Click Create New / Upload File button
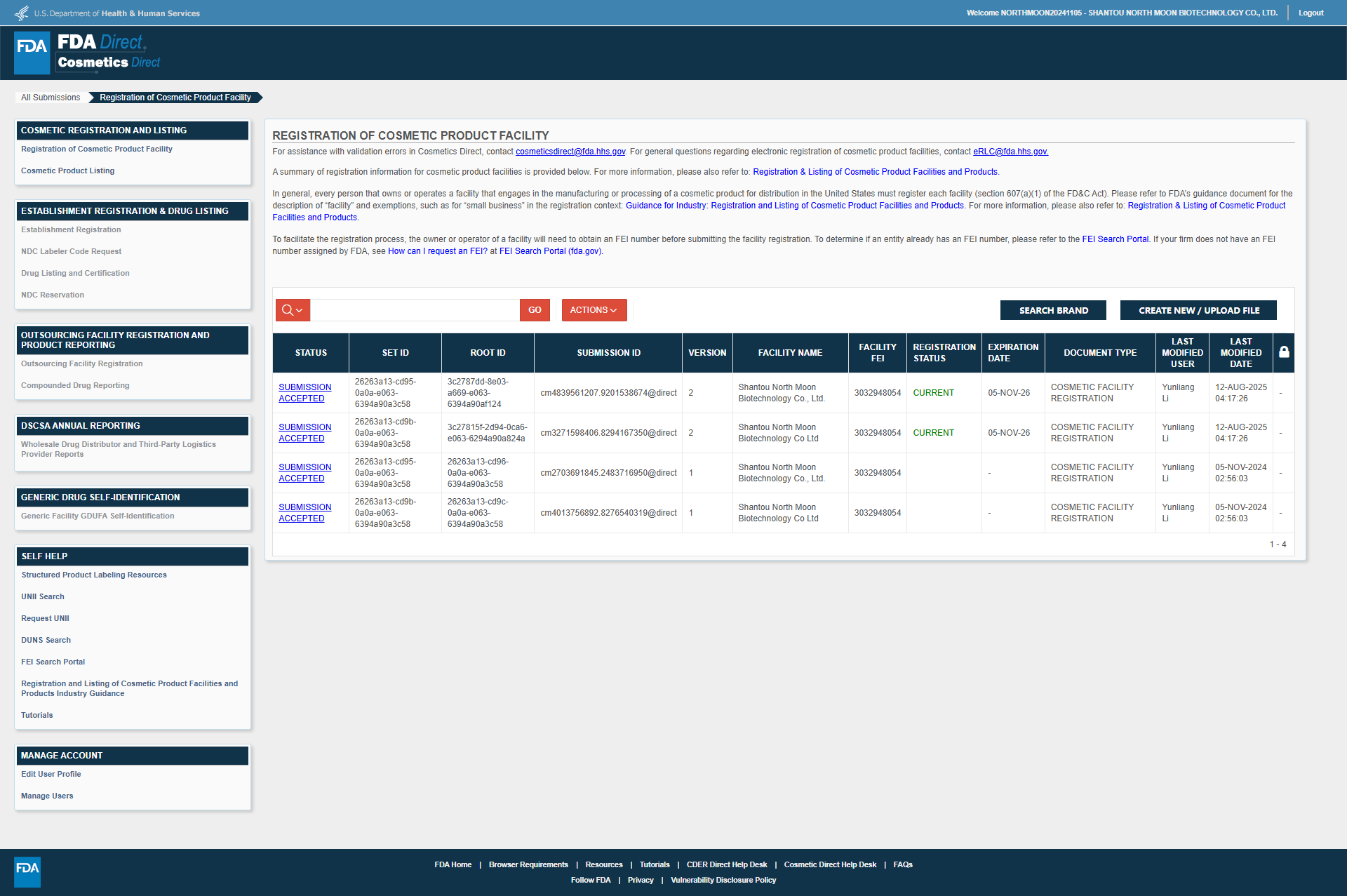The width and height of the screenshot is (1347, 896). (1198, 310)
